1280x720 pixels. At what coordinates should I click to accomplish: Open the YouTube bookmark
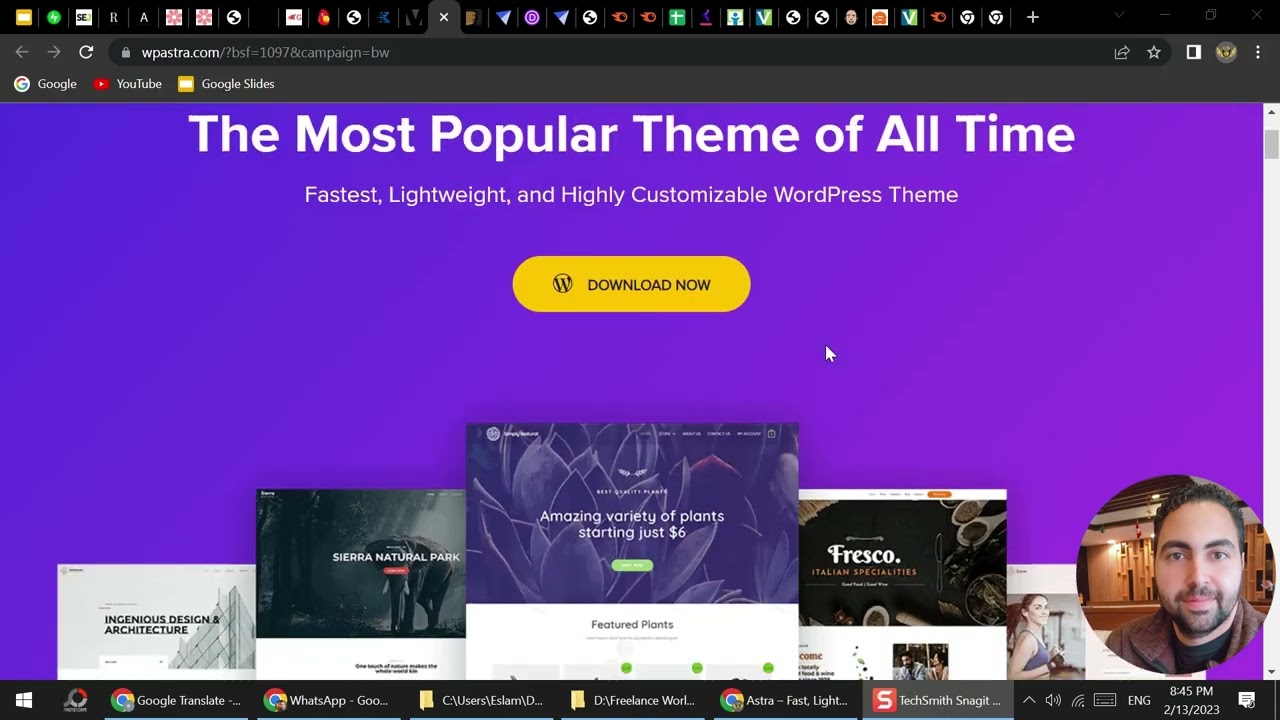coord(127,84)
